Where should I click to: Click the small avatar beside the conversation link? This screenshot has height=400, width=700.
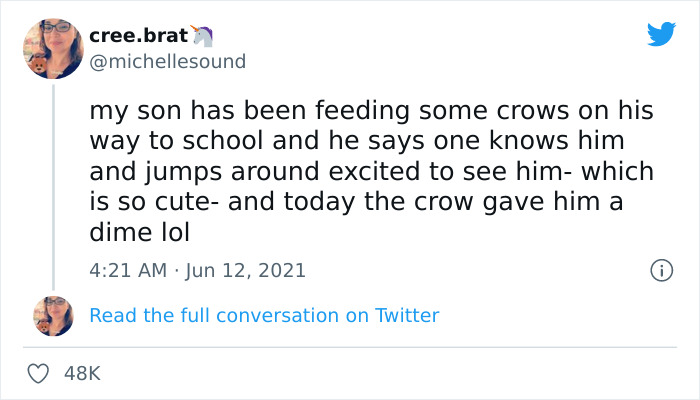(53, 315)
